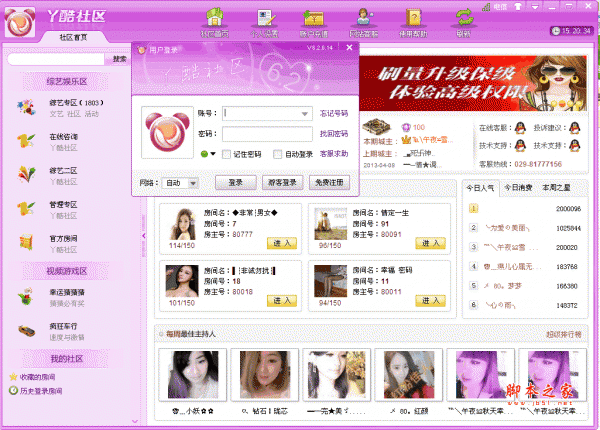Click the 管理专区 sidebar icon
This screenshot has width=600, height=430.
point(26,209)
